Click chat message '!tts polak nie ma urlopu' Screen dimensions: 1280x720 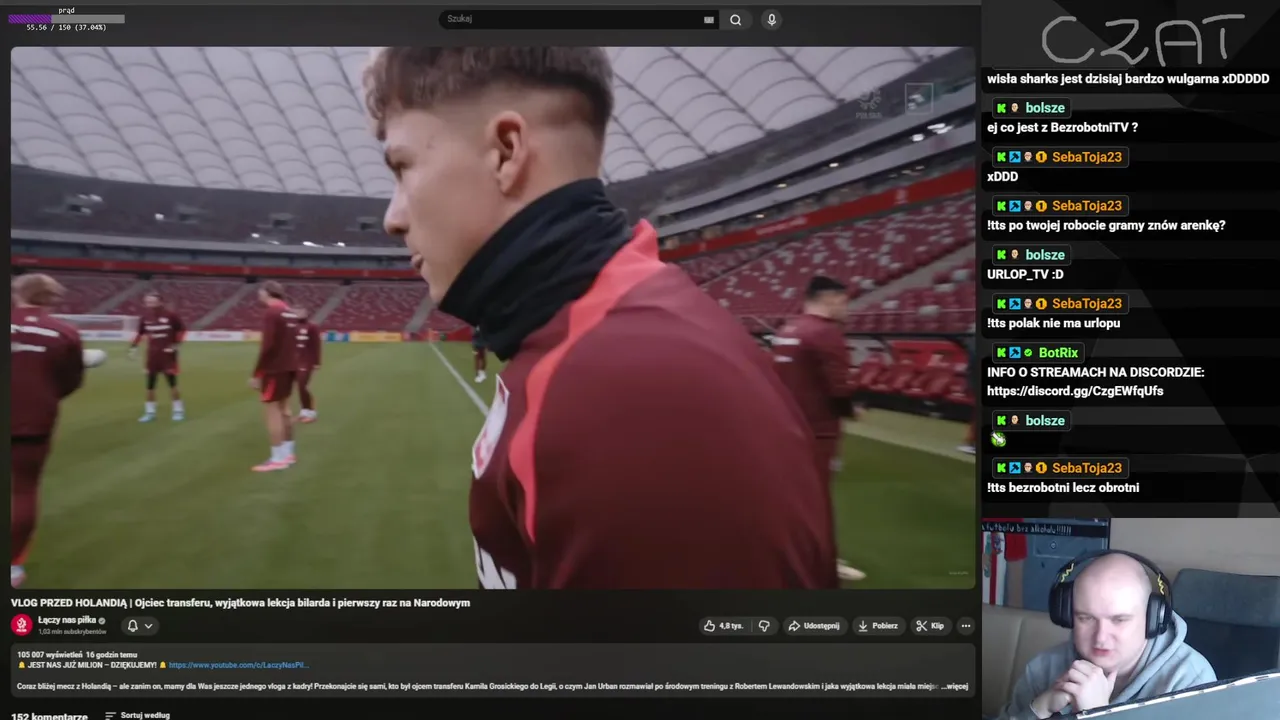1053,323
